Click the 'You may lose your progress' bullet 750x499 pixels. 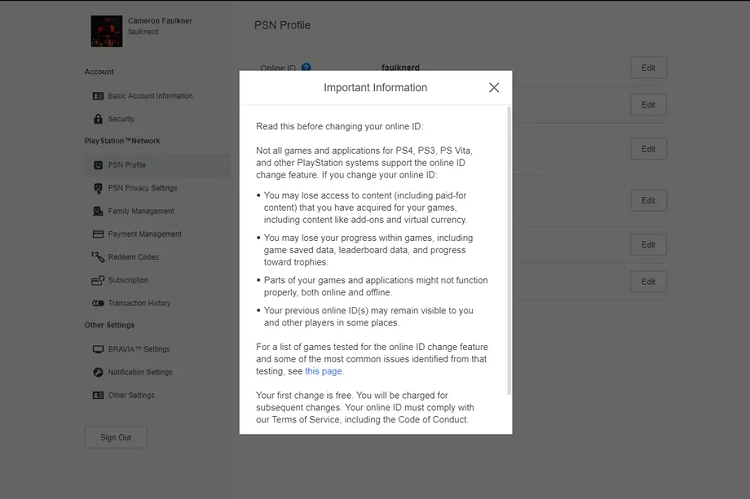[x=368, y=250]
